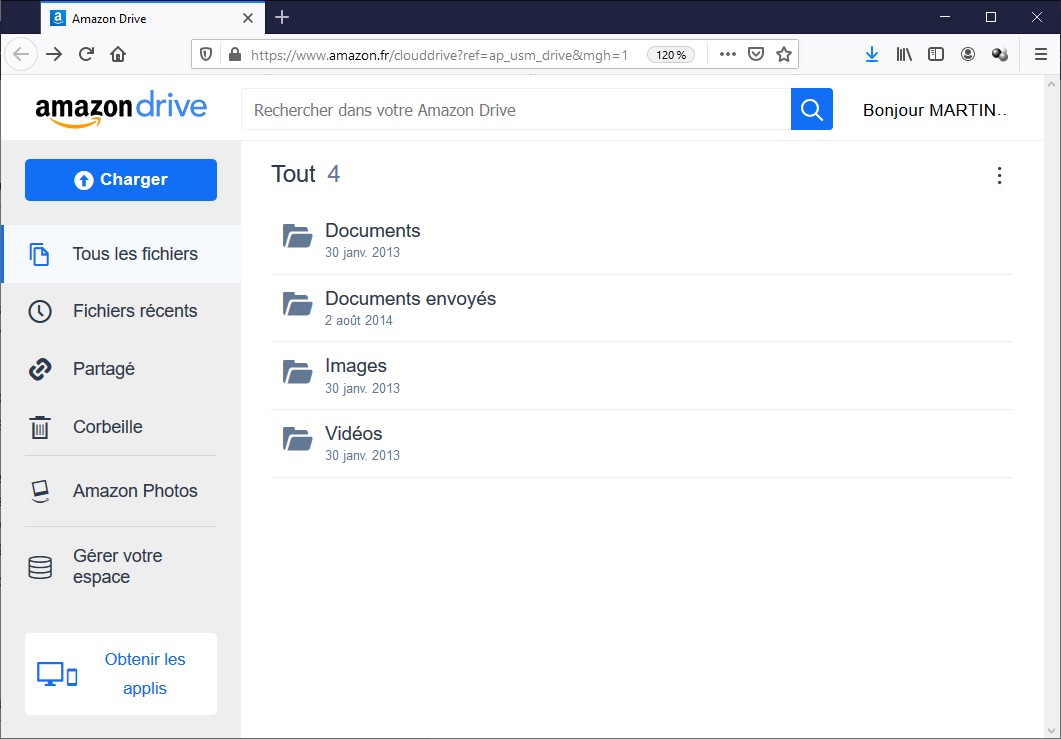Image resolution: width=1061 pixels, height=739 pixels.
Task: Follow the Obtenir les applis link
Action: coord(145,674)
